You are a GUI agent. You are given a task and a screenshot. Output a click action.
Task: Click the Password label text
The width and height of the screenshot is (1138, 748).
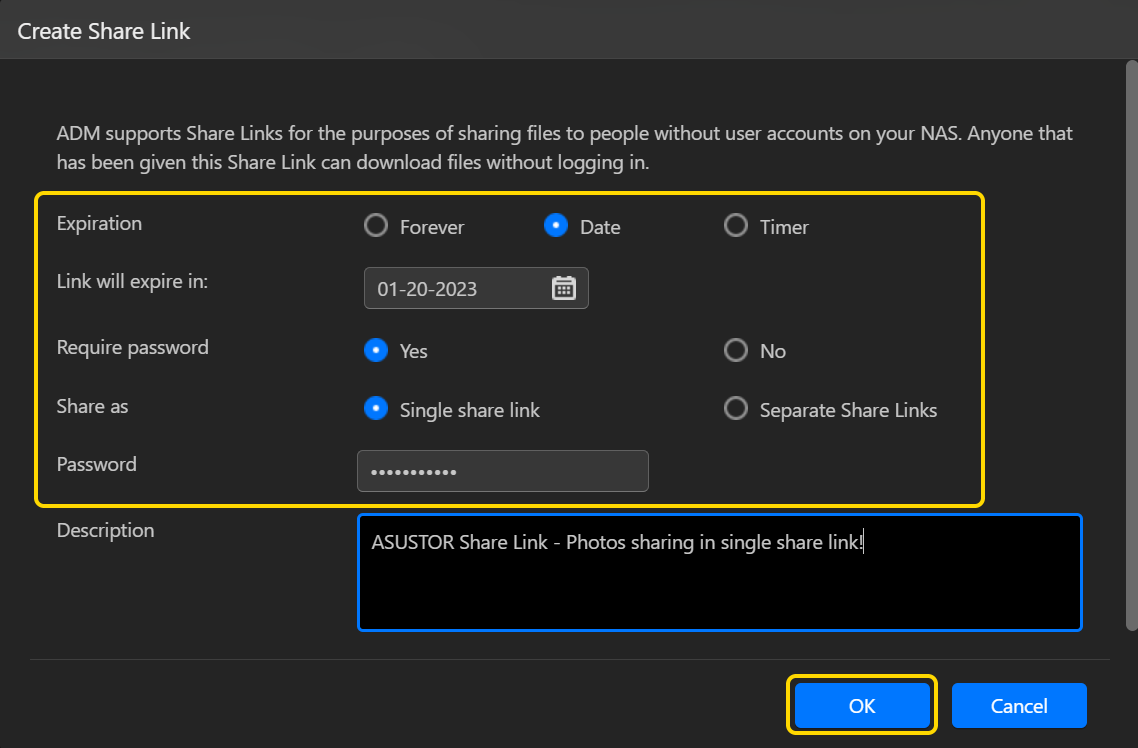point(97,464)
